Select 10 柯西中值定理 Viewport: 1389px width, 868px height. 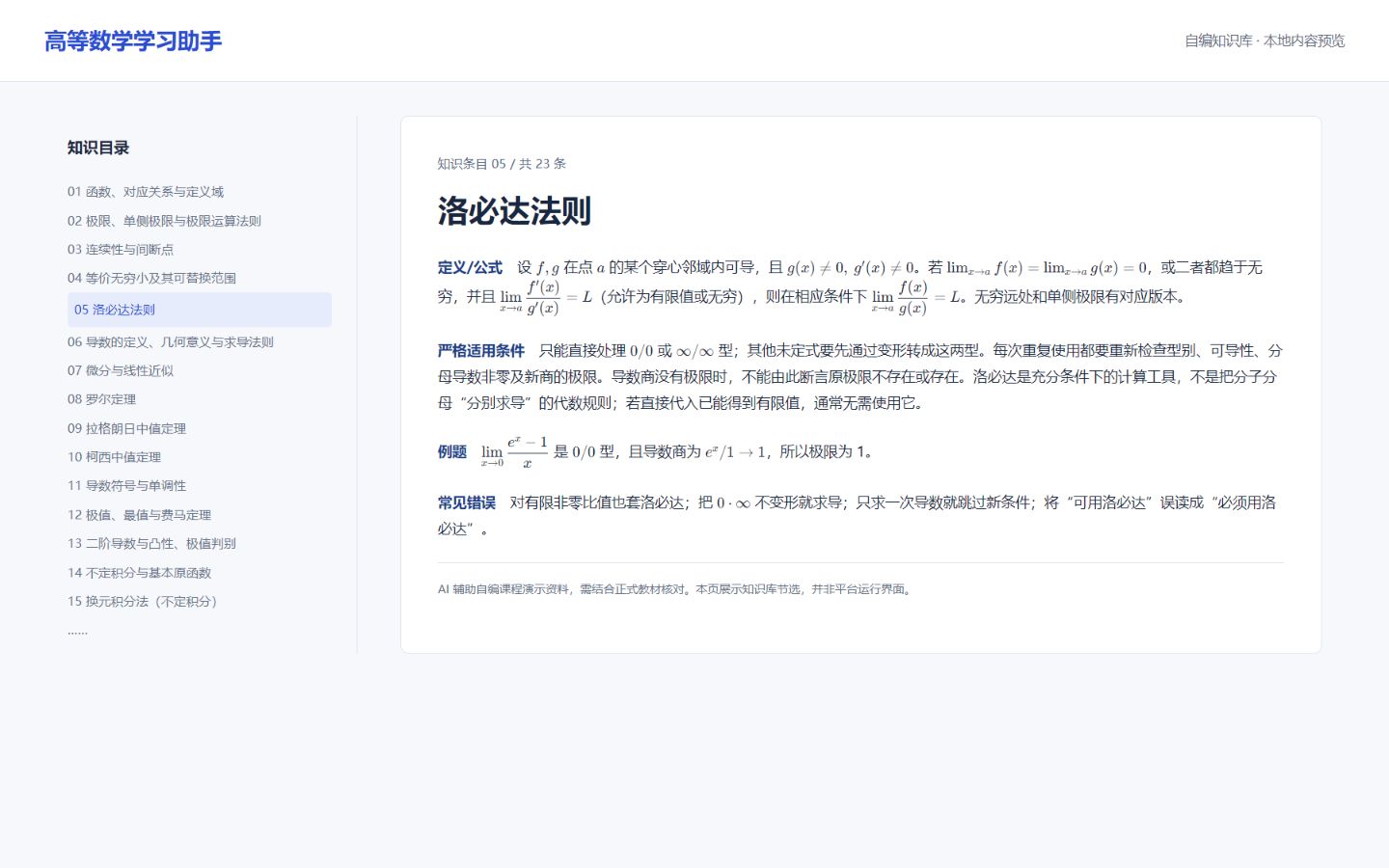[x=114, y=457]
